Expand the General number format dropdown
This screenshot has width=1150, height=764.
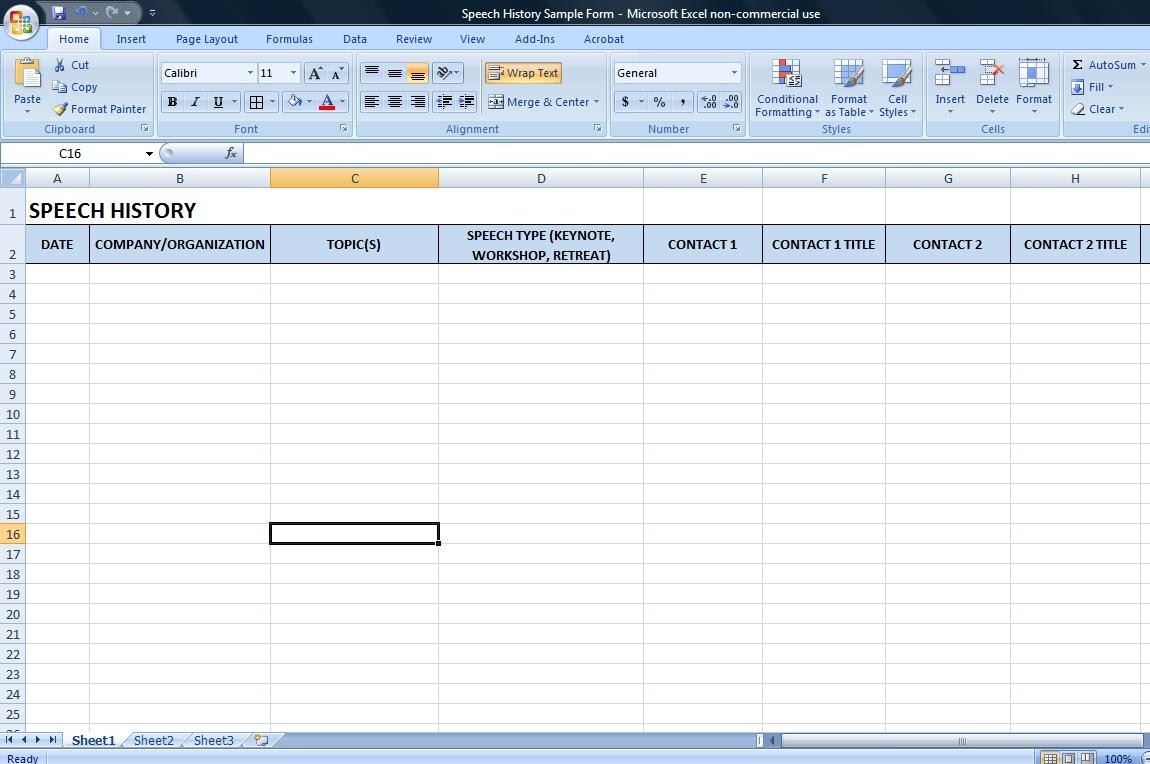point(734,73)
